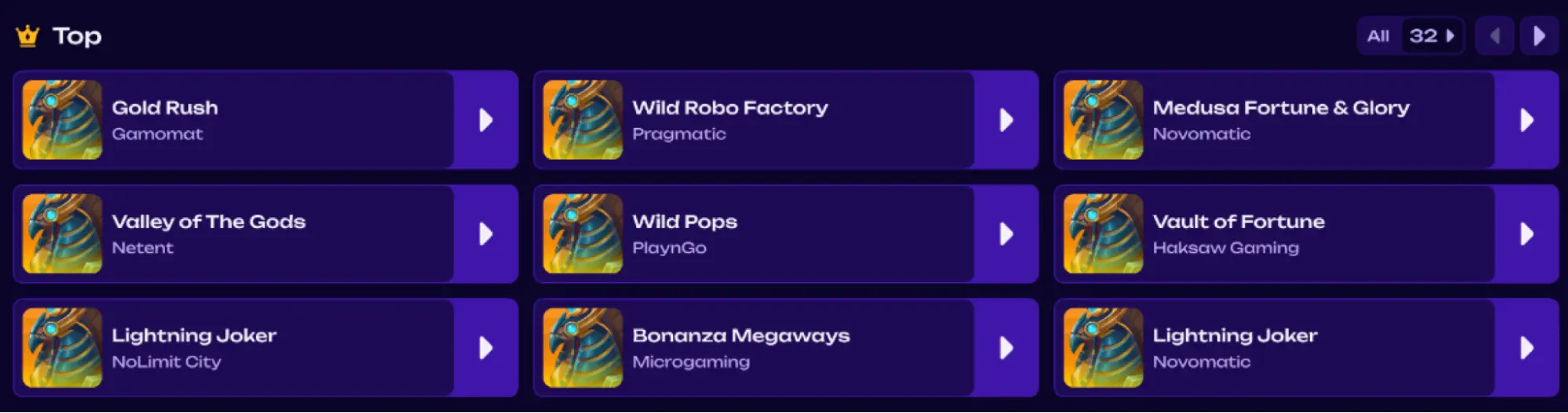1568x413 pixels.
Task: Click the crown icon beside Top
Action: pyautogui.click(x=27, y=36)
